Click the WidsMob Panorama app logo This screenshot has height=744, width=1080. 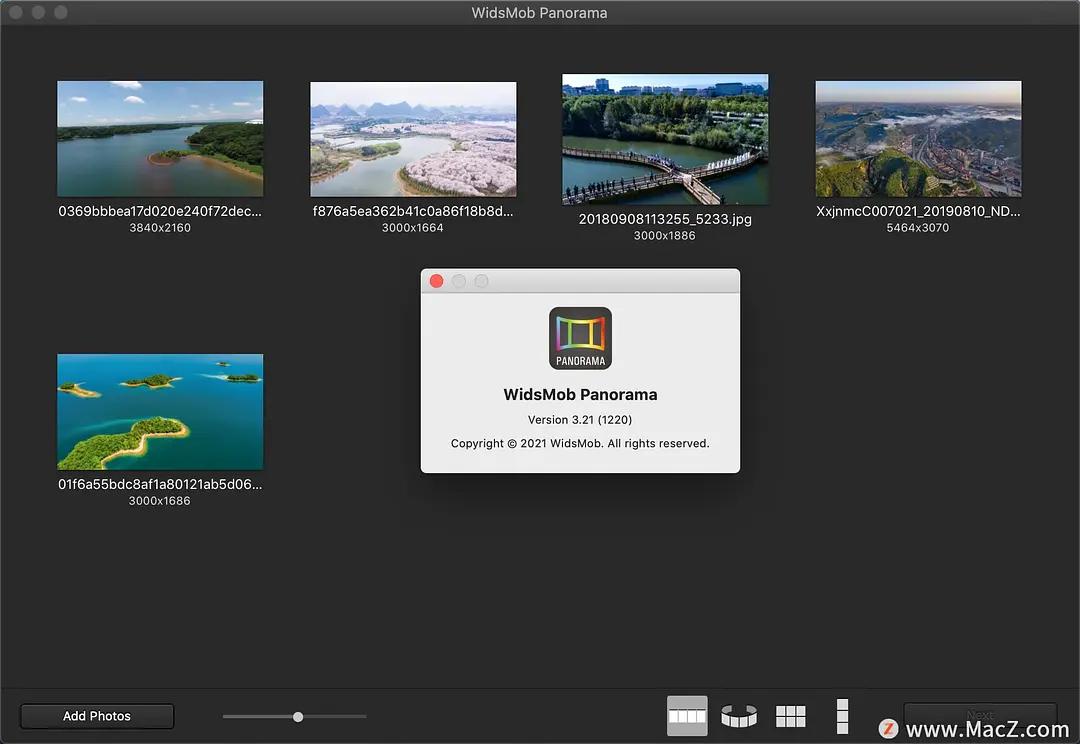[x=580, y=338]
